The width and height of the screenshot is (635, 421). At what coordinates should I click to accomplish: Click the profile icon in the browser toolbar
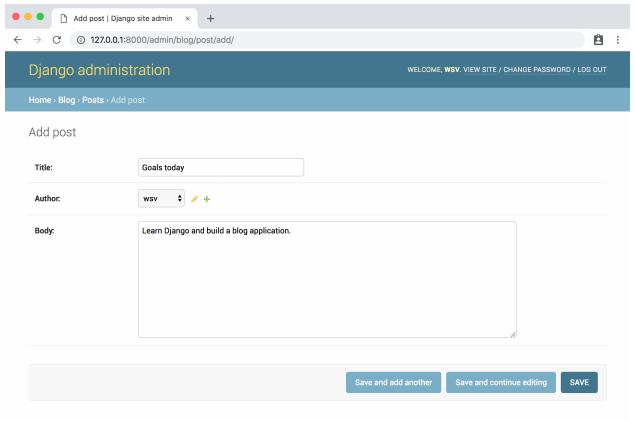coord(598,39)
